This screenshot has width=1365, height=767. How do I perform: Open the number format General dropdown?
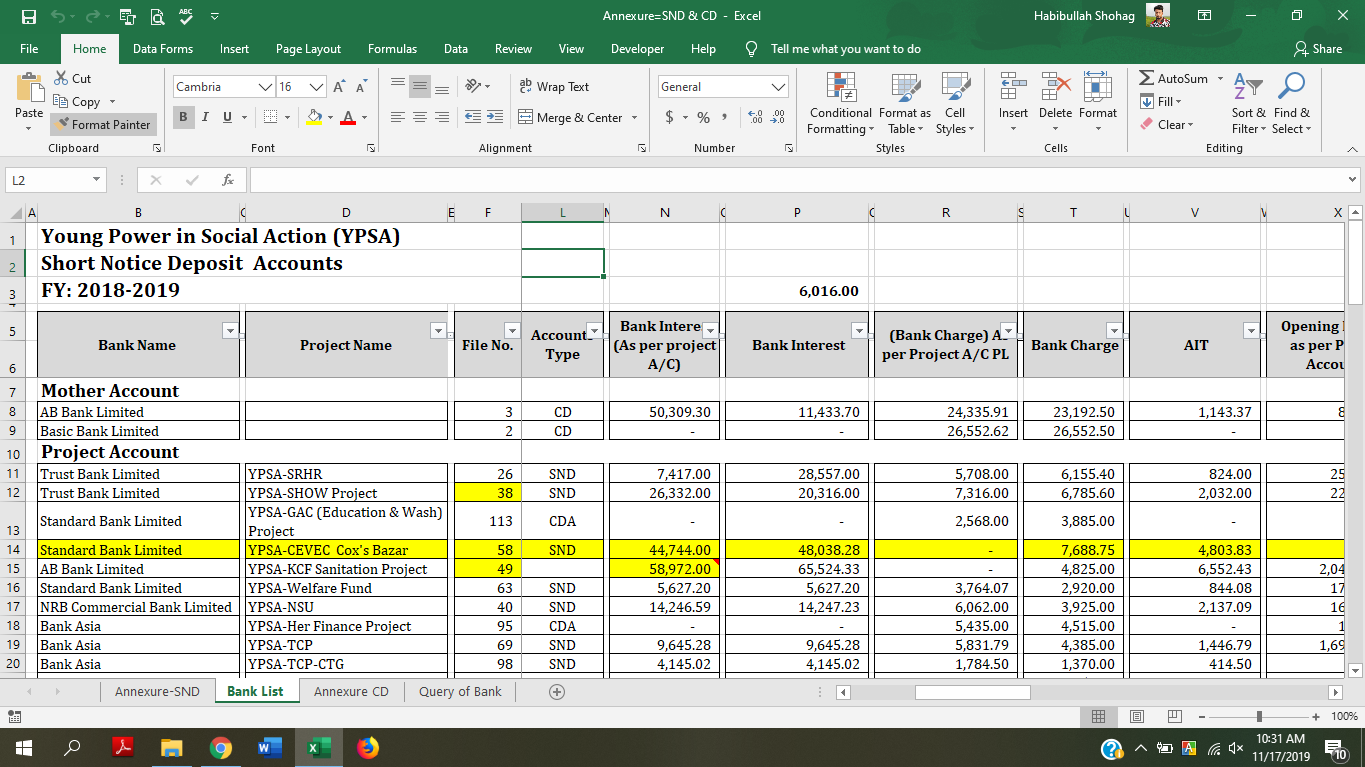coord(778,87)
